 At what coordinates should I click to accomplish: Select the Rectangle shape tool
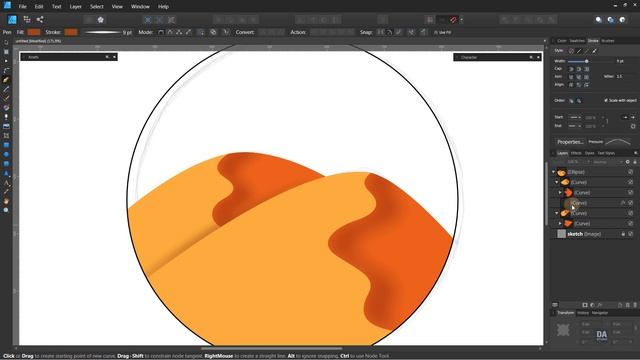(x=6, y=145)
